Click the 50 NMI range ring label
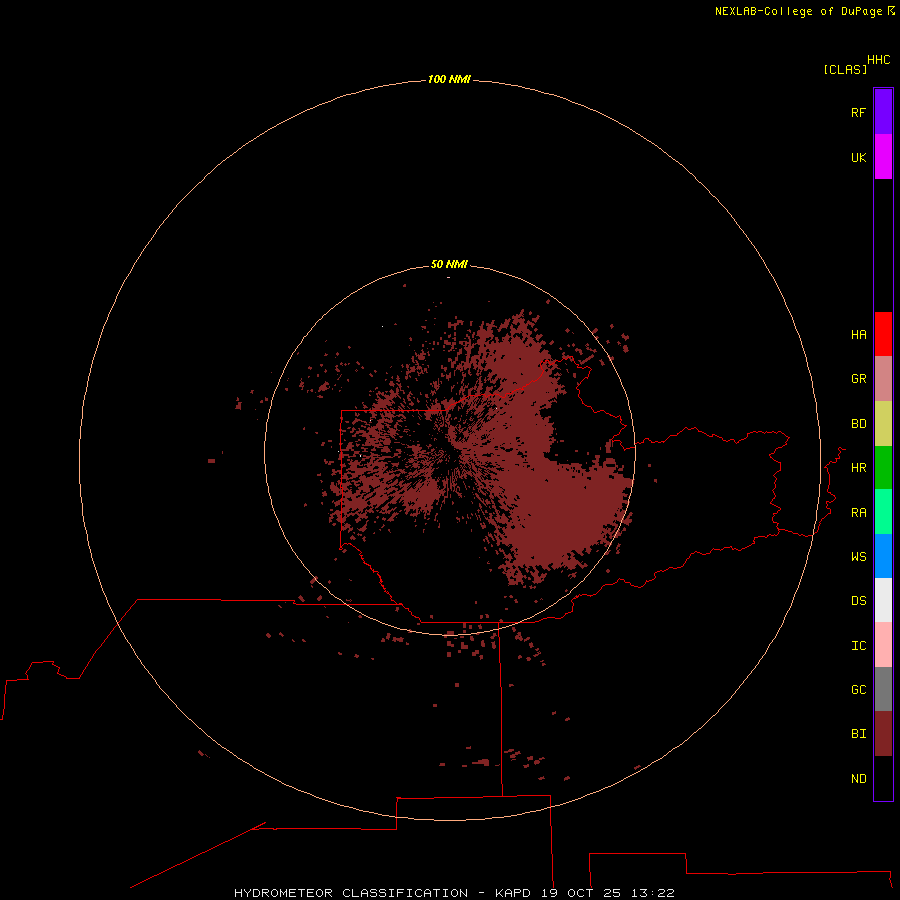This screenshot has height=900, width=900. coord(449,264)
